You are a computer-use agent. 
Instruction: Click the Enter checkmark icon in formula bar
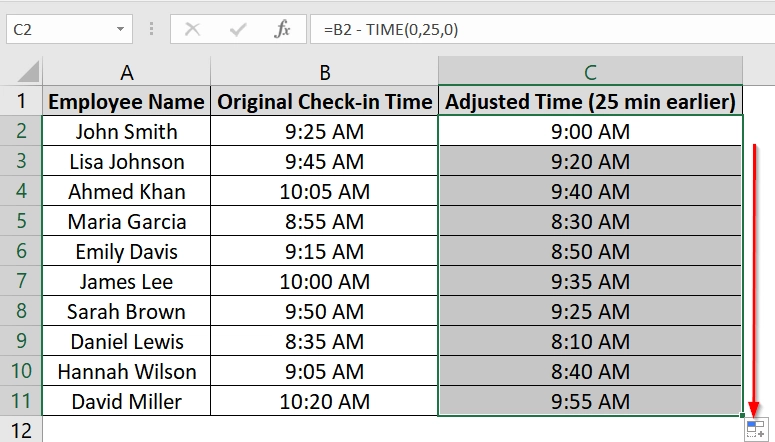238,29
